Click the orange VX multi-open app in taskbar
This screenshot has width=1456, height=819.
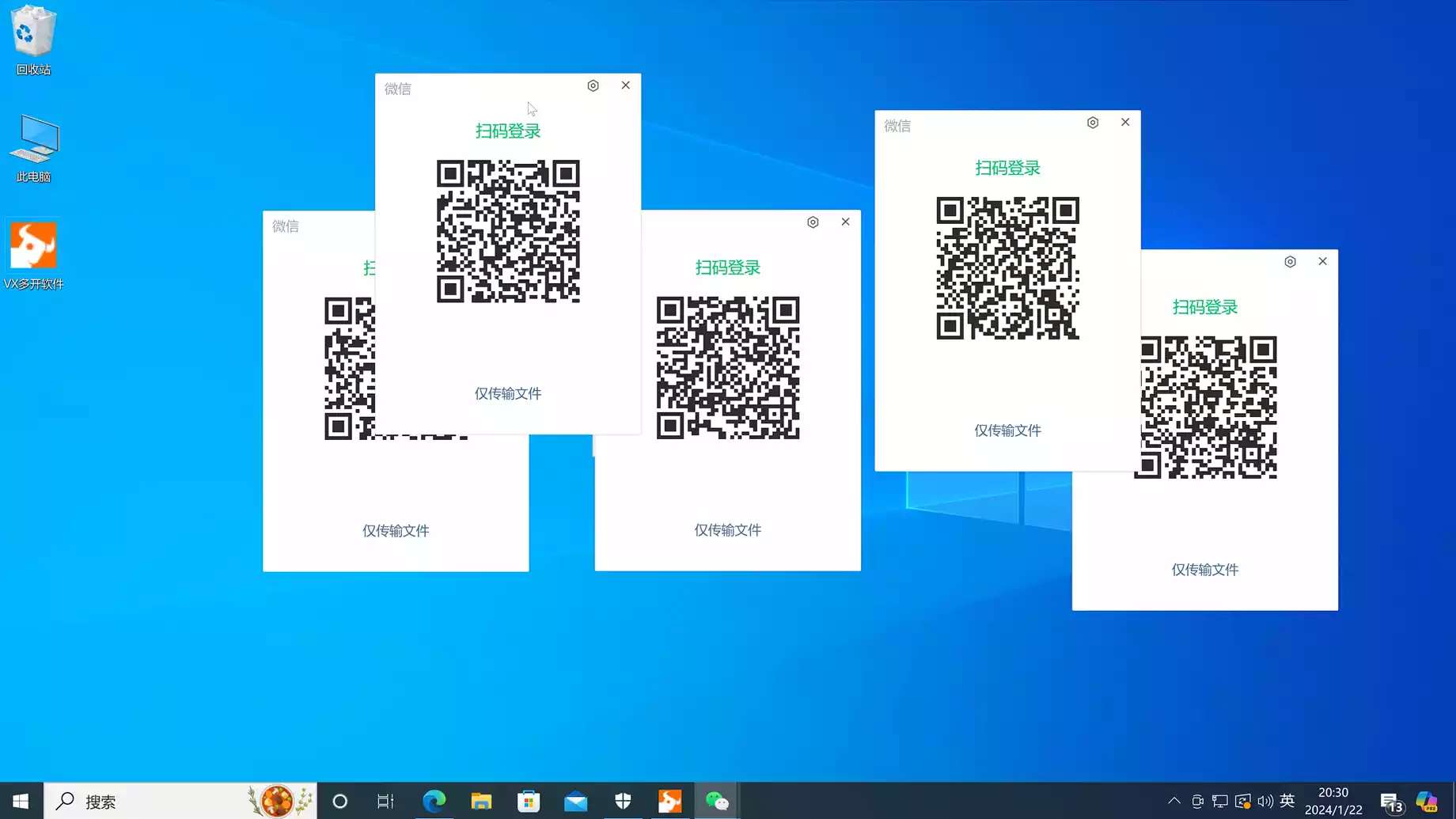[669, 801]
